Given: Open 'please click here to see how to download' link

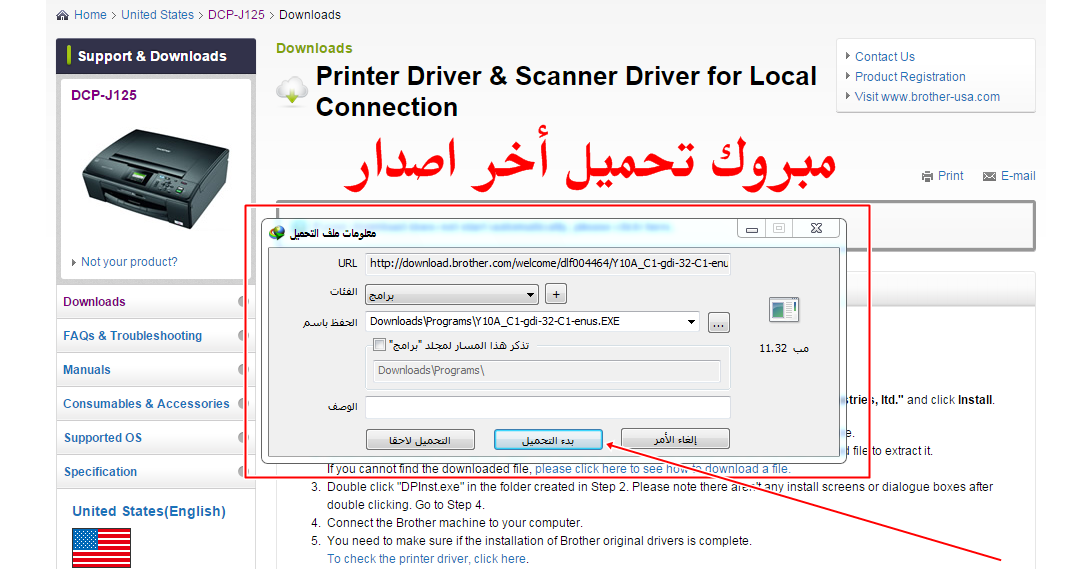Looking at the screenshot, I should [662, 469].
